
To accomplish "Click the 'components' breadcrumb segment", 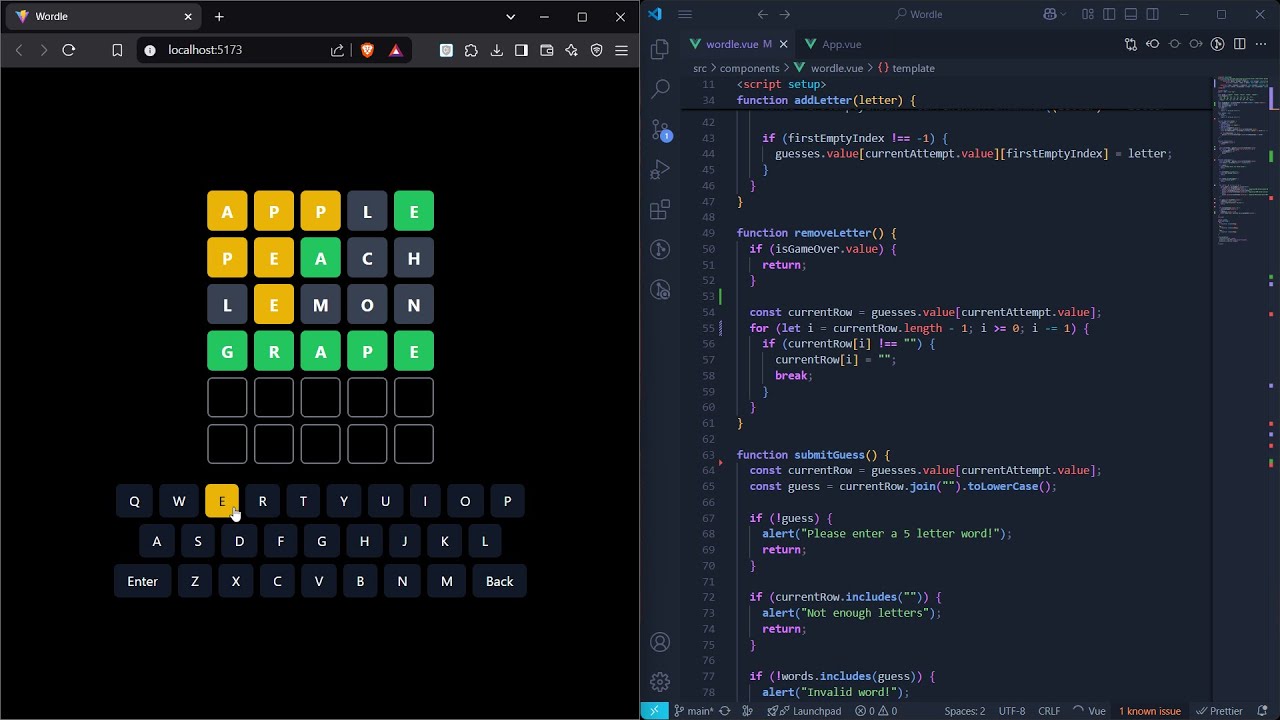I will pos(749,68).
